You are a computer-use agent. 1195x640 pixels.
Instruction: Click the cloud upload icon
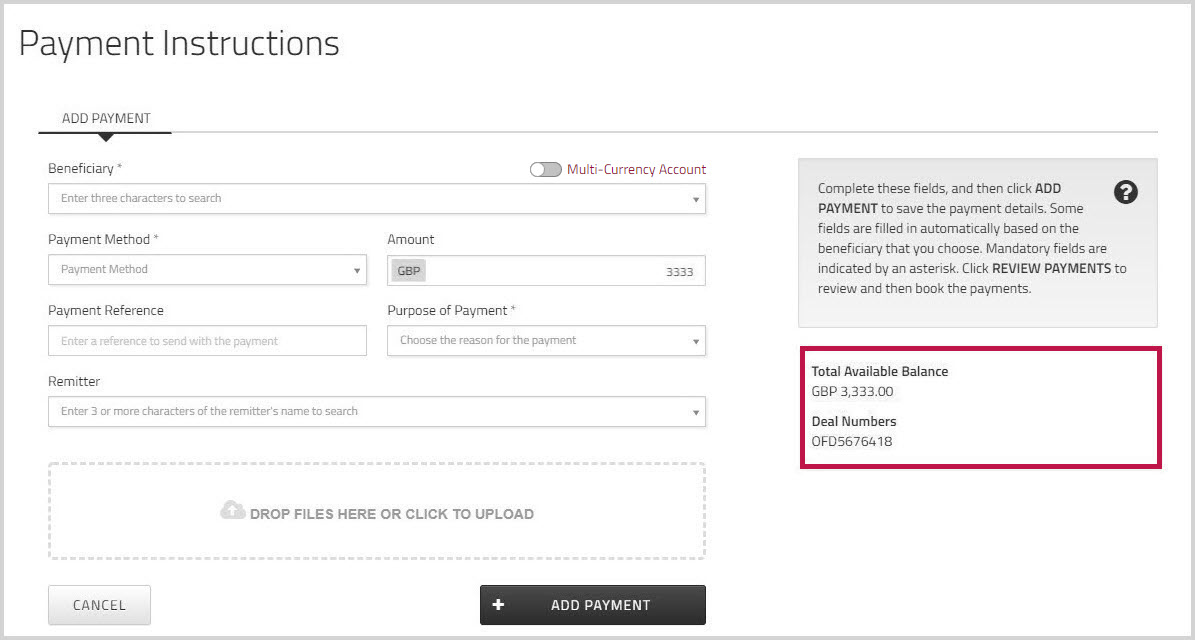232,511
